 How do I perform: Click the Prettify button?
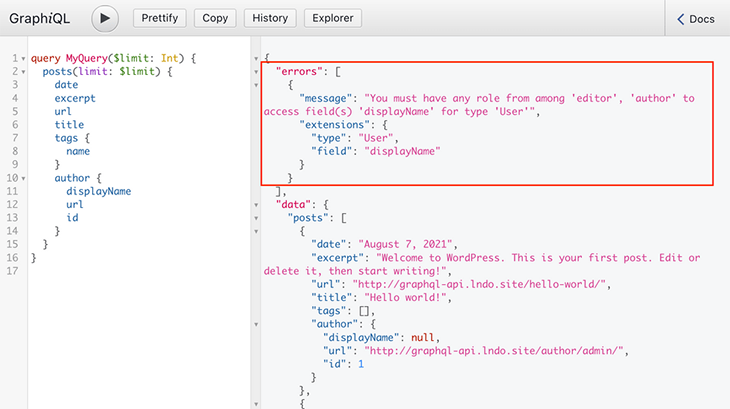(x=160, y=18)
